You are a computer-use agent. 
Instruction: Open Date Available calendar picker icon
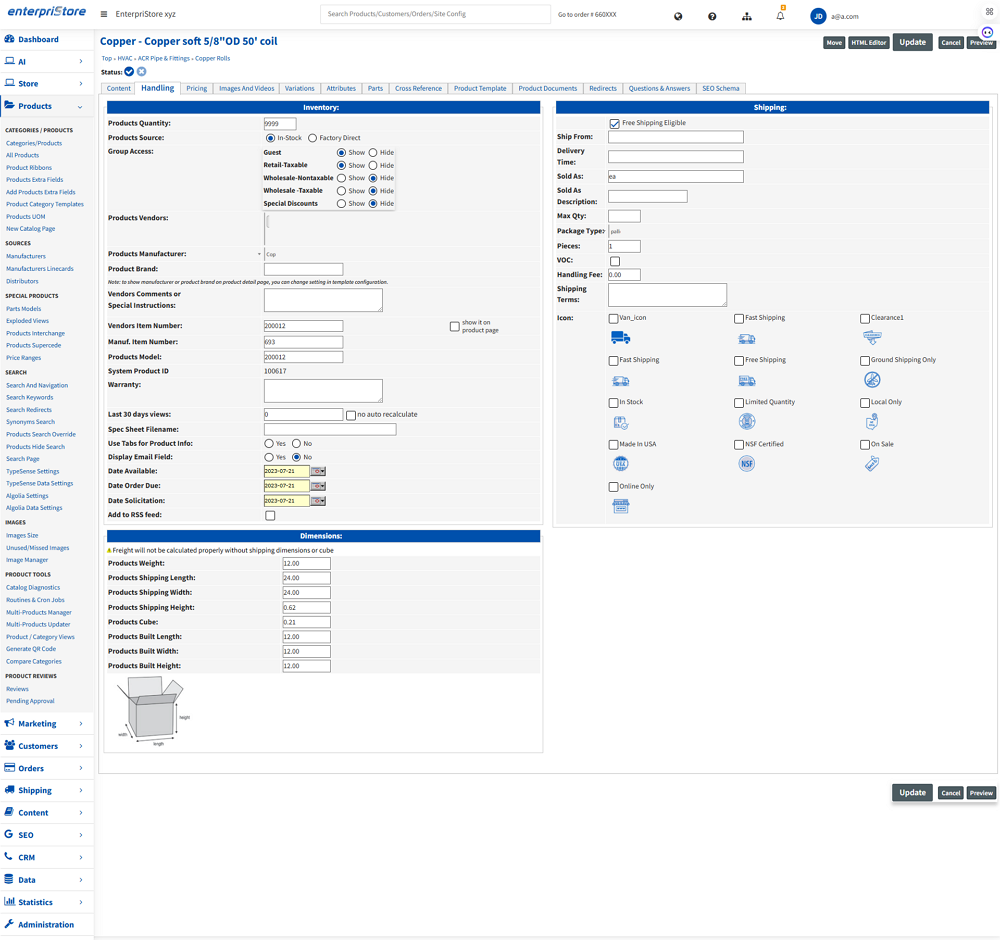[x=318, y=471]
